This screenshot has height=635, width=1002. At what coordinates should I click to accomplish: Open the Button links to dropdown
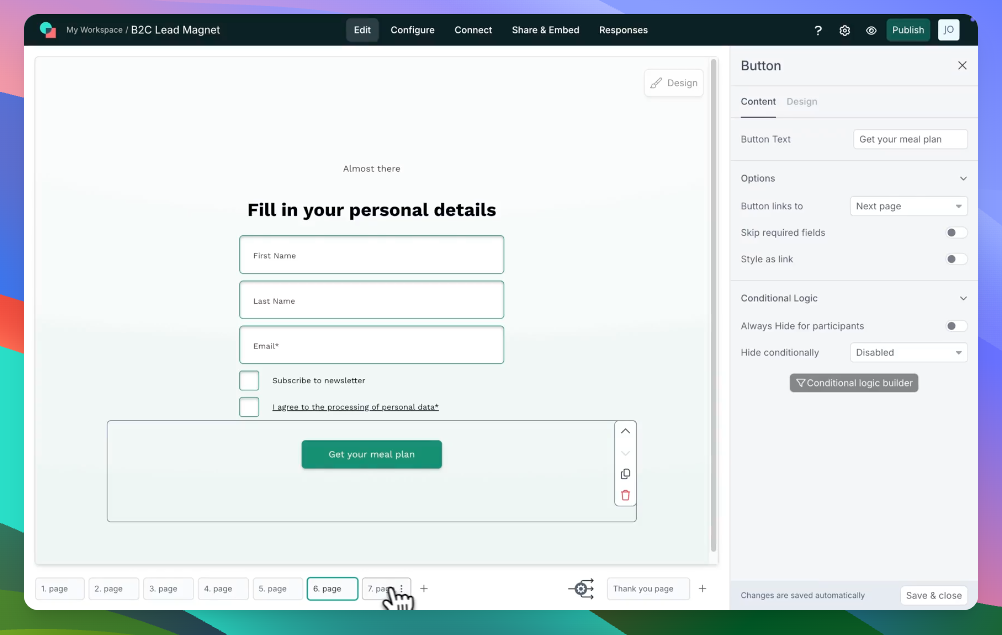[908, 206]
